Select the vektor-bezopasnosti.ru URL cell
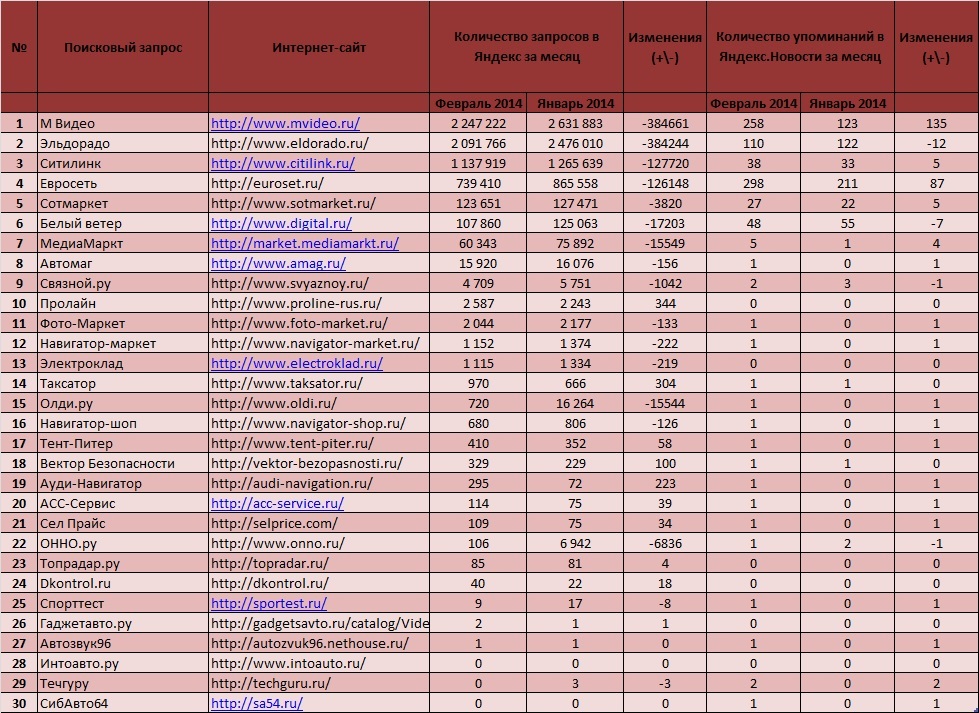The image size is (979, 713). 319,463
